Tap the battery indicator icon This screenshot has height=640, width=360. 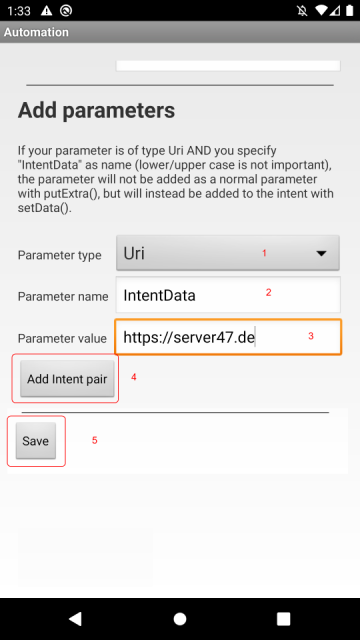pos(349,11)
